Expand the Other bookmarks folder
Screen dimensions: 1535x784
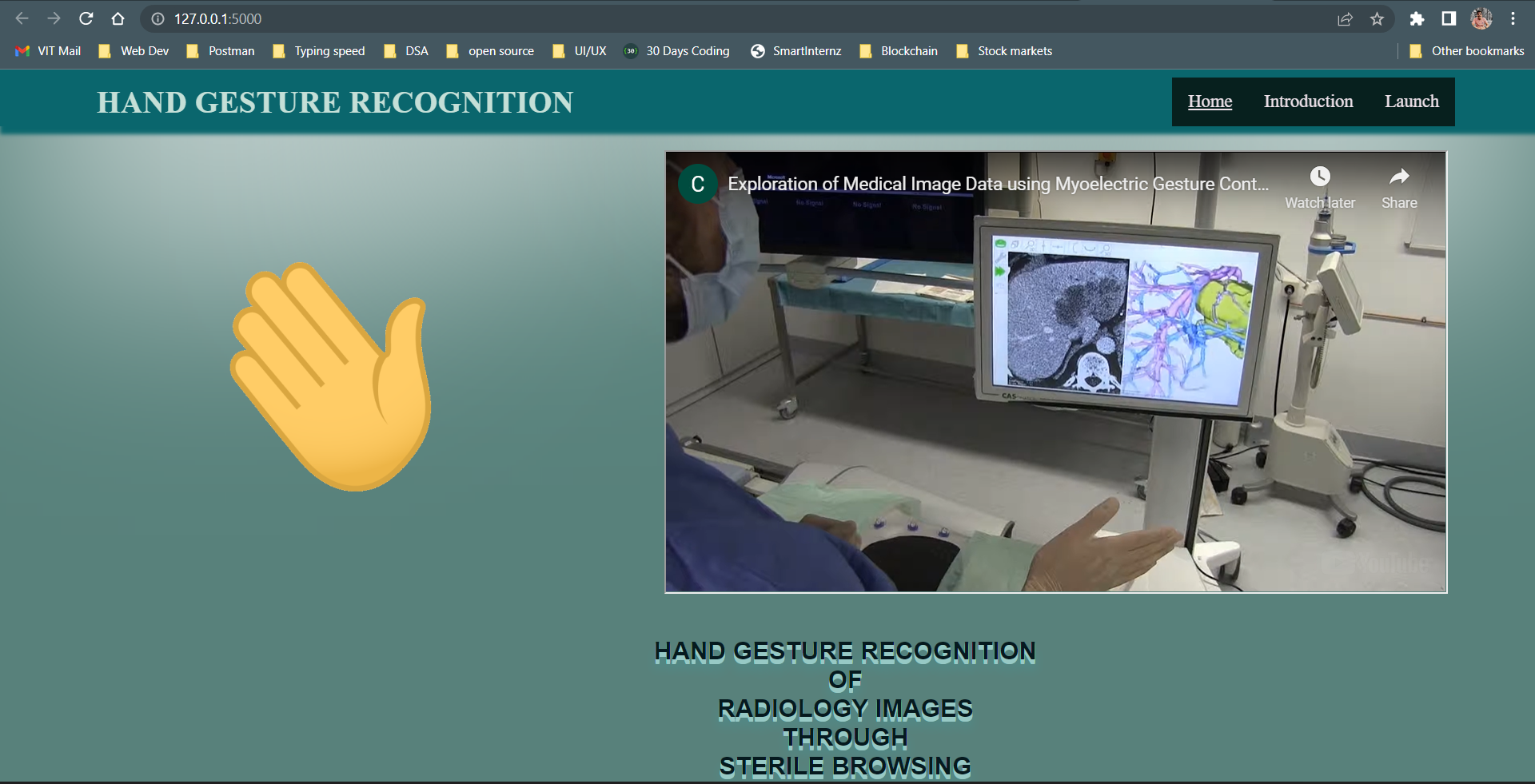point(1467,51)
